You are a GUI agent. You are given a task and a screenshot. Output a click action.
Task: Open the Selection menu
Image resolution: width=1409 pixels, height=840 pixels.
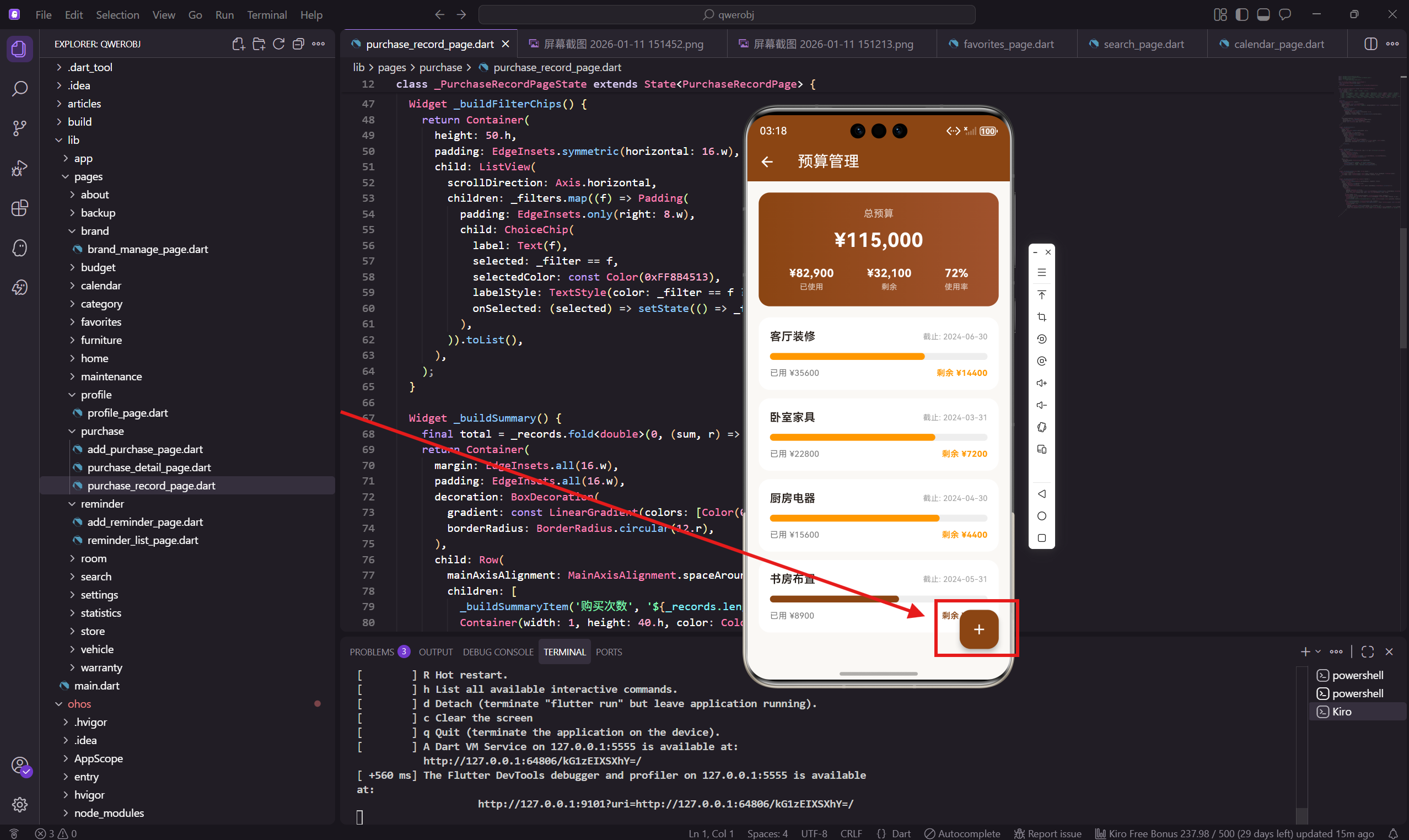[x=117, y=15]
